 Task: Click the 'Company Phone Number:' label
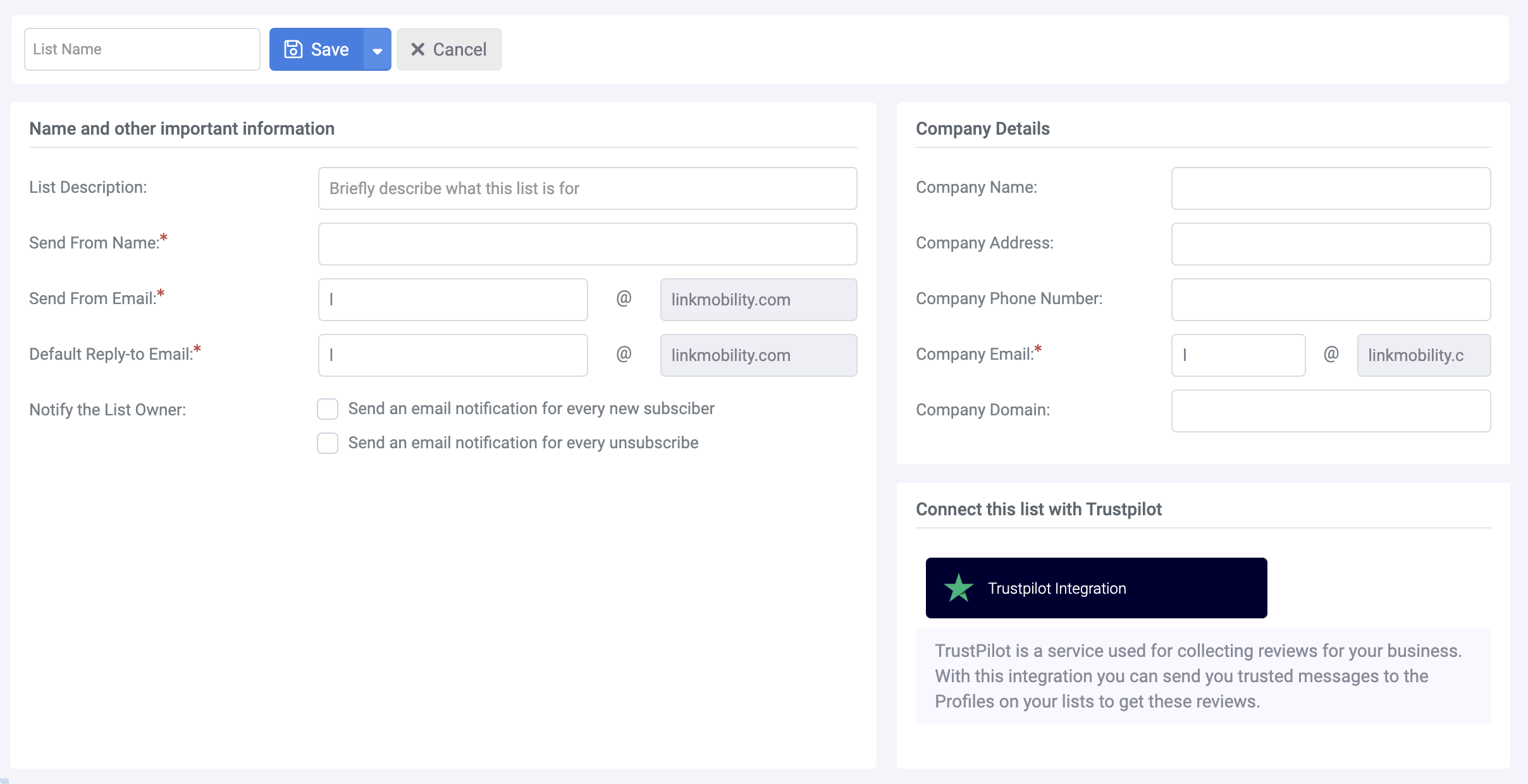[1009, 298]
